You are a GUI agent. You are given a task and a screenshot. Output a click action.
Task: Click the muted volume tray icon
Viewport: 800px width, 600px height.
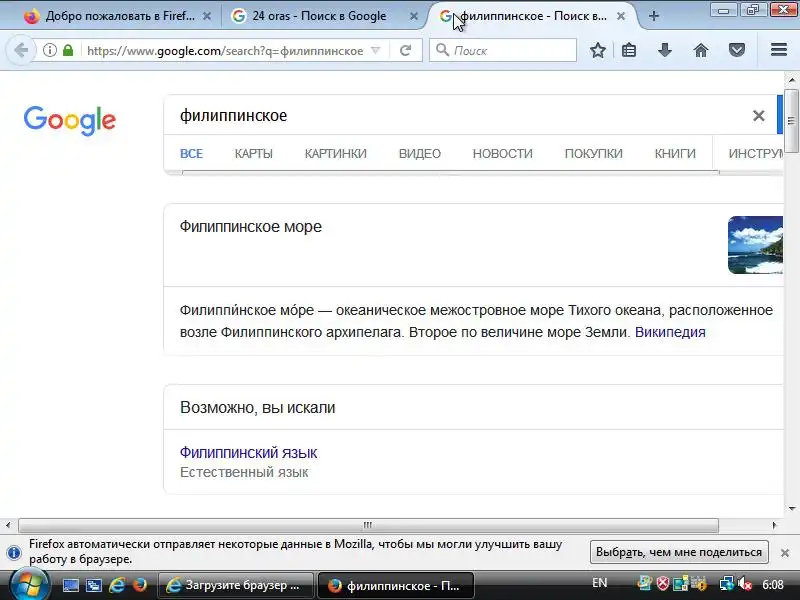[745, 584]
